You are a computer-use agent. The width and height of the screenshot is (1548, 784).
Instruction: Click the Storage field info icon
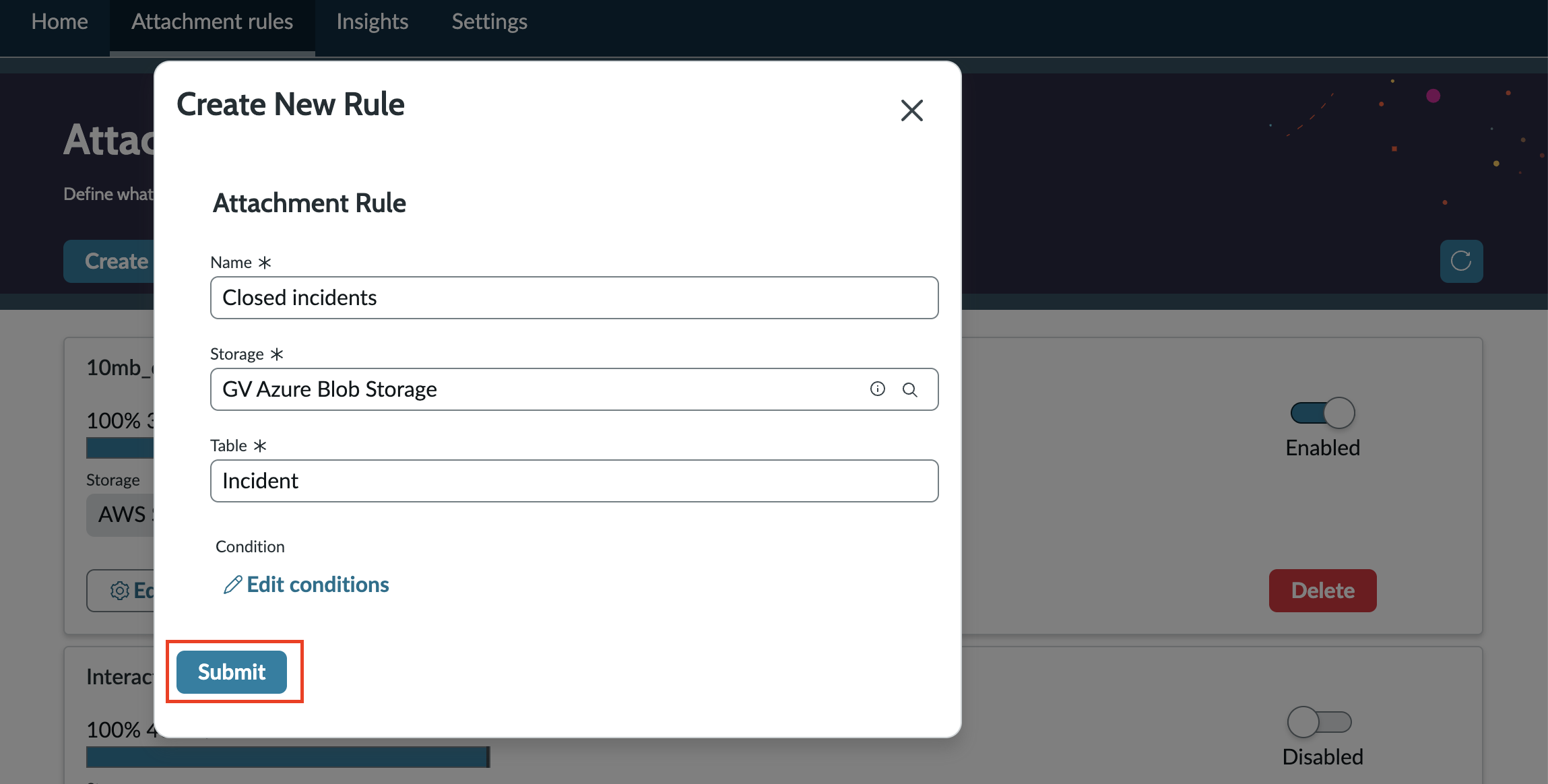point(877,389)
